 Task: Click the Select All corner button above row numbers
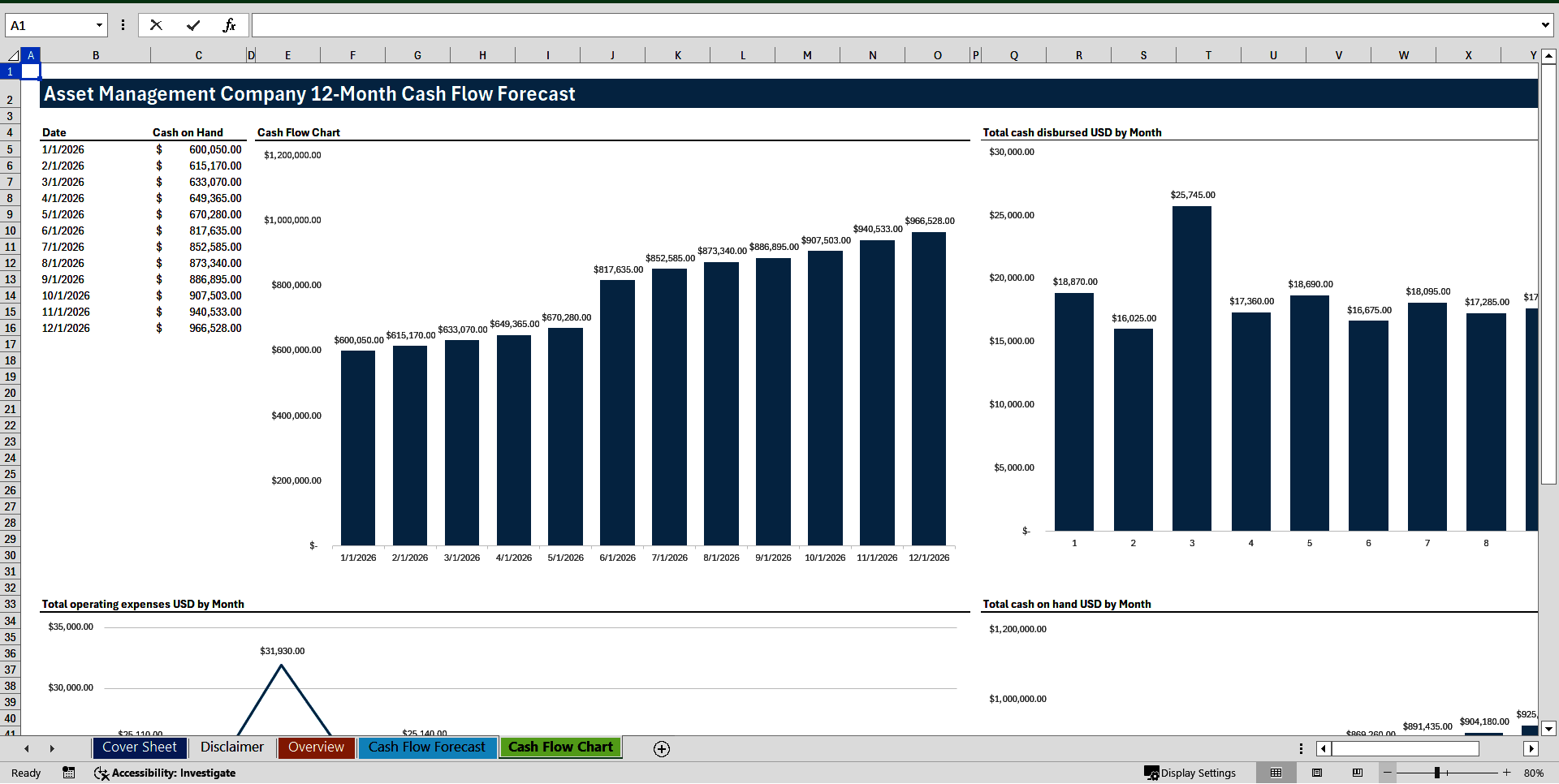[x=12, y=54]
